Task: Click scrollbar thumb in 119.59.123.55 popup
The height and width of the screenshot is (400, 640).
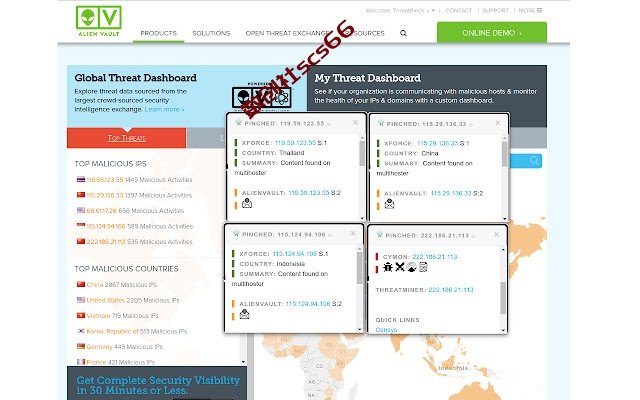Action: click(x=362, y=153)
